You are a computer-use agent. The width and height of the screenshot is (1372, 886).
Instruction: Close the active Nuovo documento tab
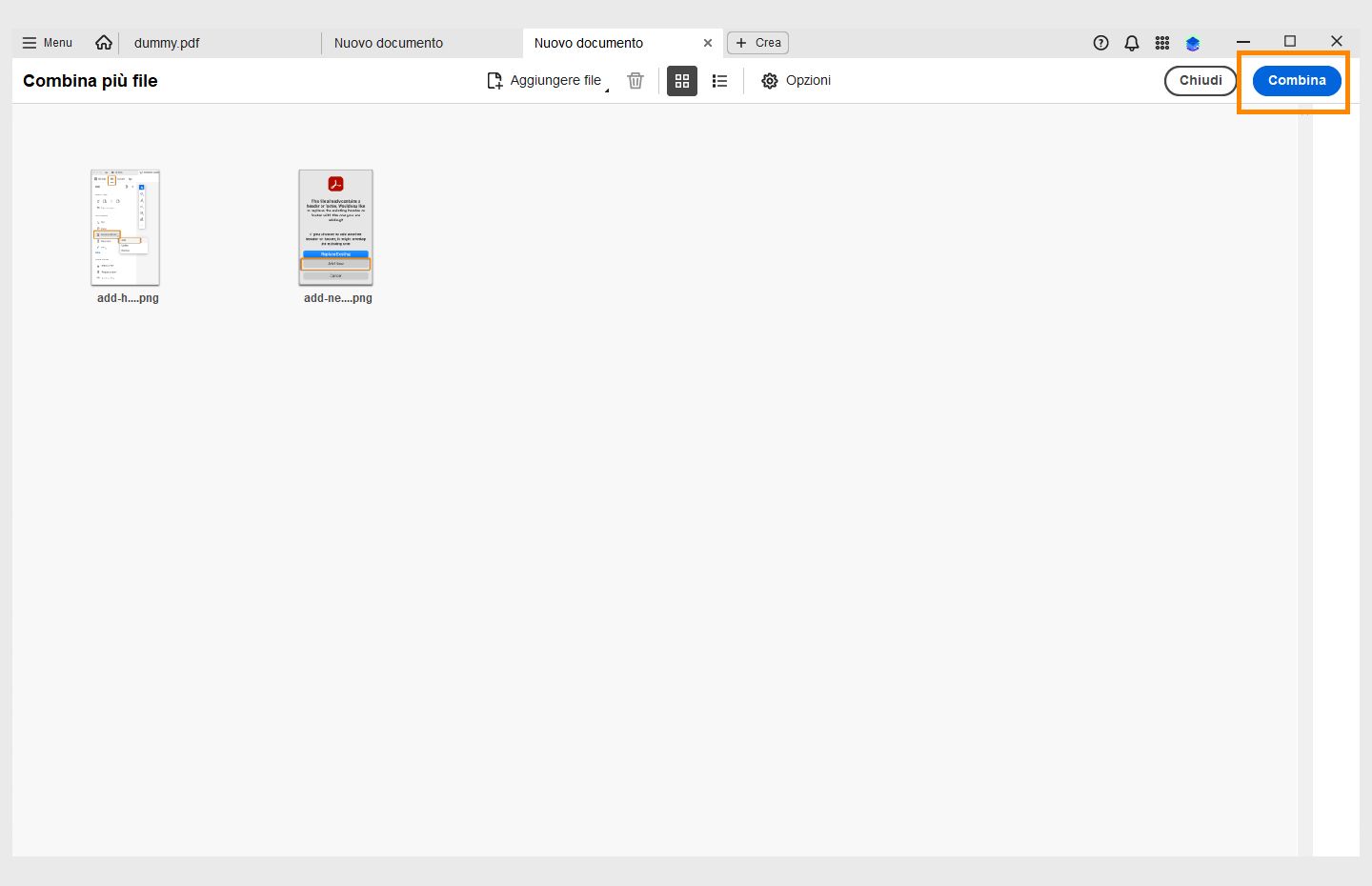tap(708, 43)
